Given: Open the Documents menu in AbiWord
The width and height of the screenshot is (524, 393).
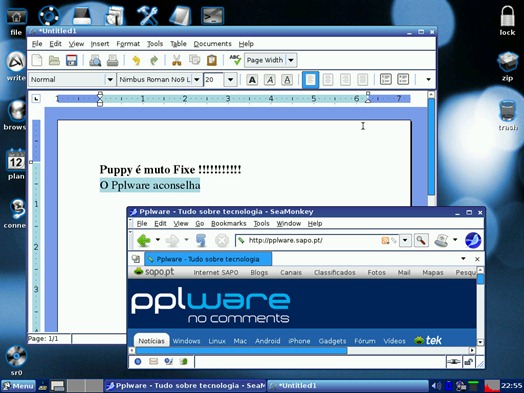Looking at the screenshot, I should click(x=213, y=44).
